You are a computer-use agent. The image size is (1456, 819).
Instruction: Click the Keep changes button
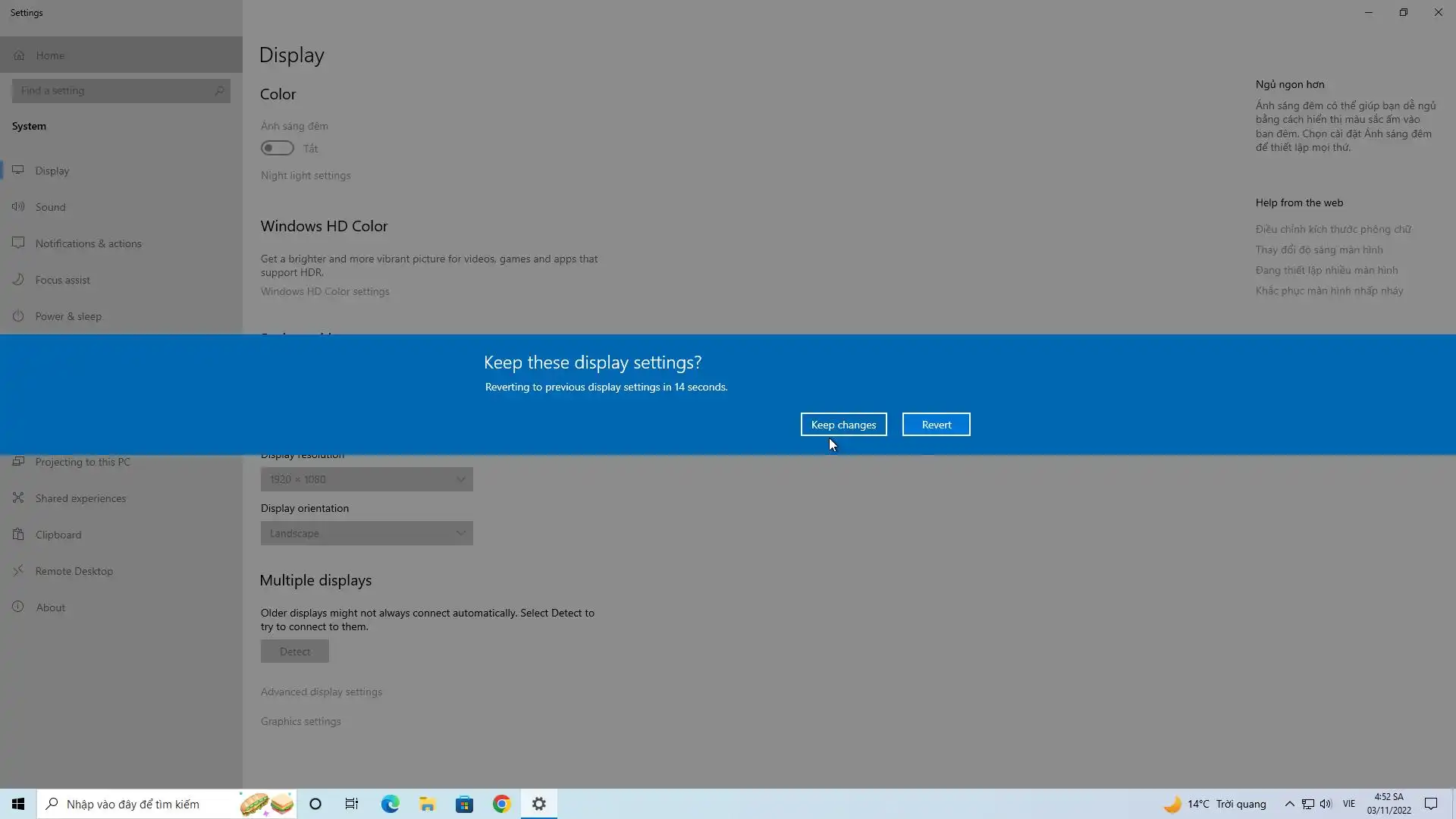843,425
